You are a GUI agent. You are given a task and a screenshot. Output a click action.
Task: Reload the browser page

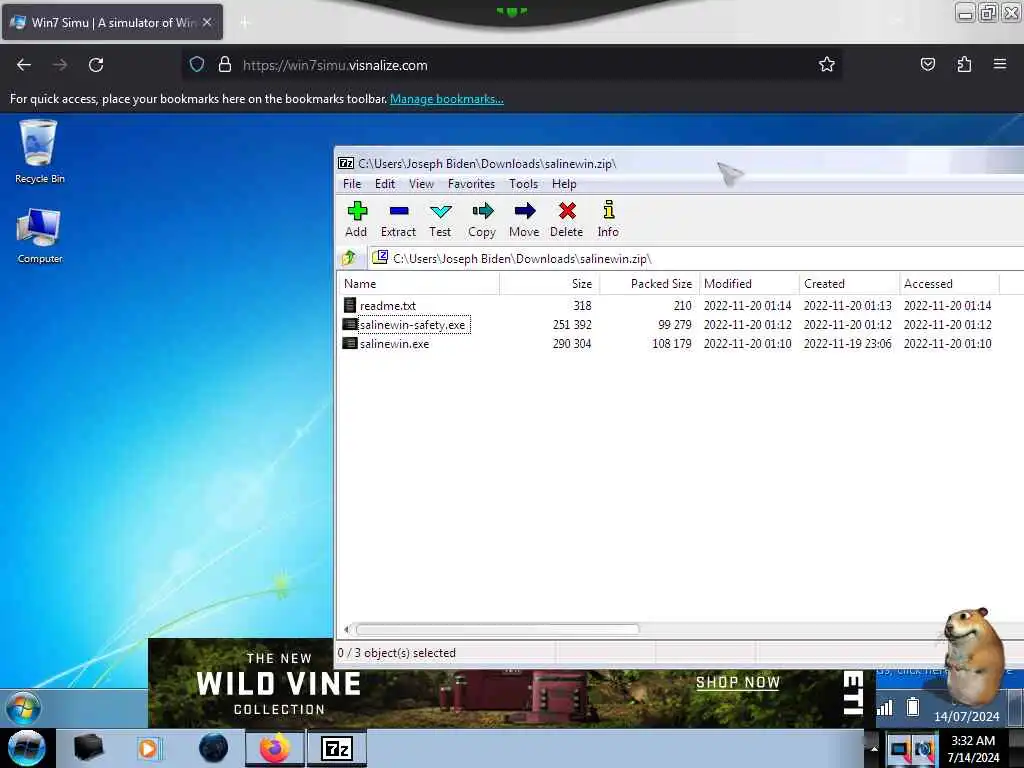[96, 65]
